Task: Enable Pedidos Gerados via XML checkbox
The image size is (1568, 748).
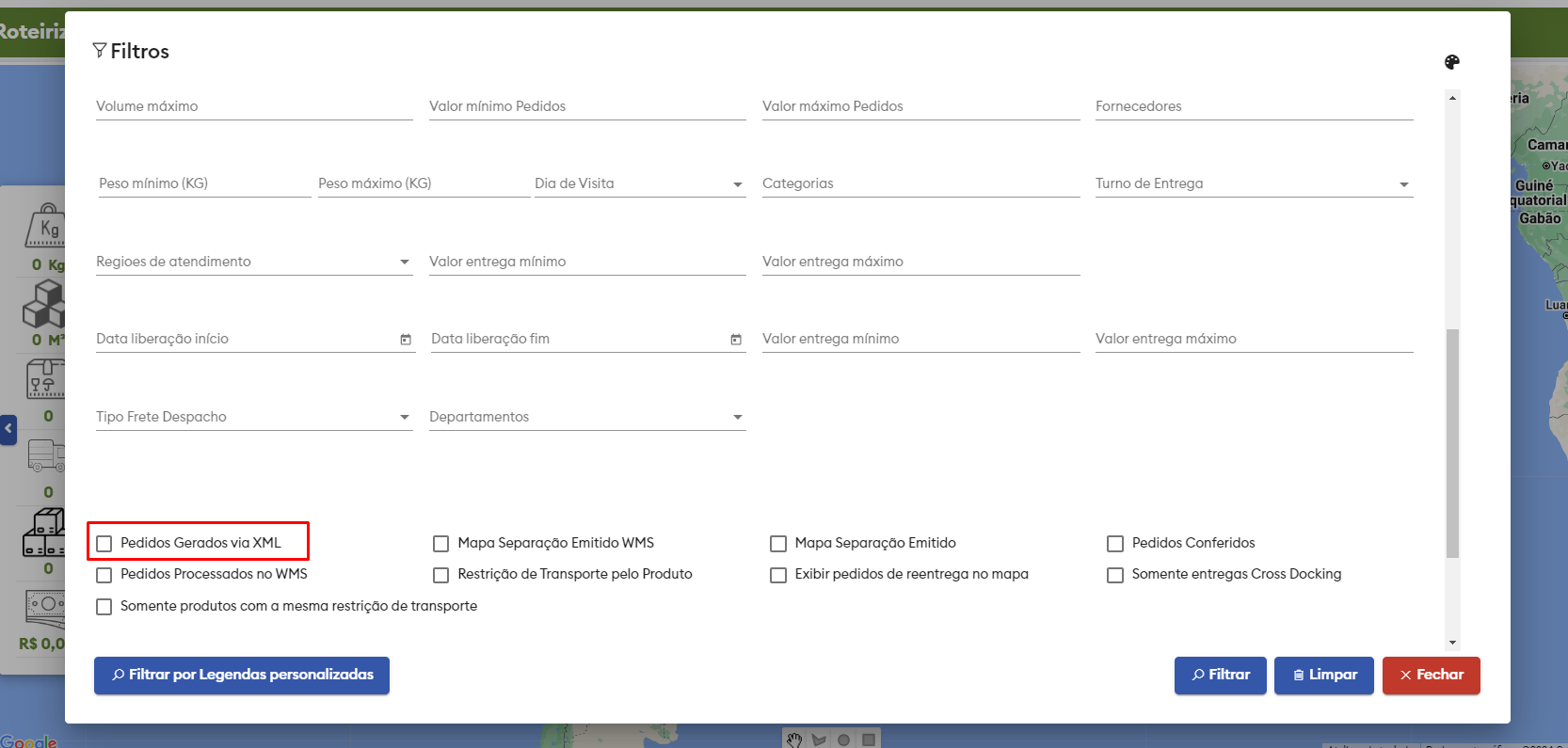Action: [x=104, y=544]
